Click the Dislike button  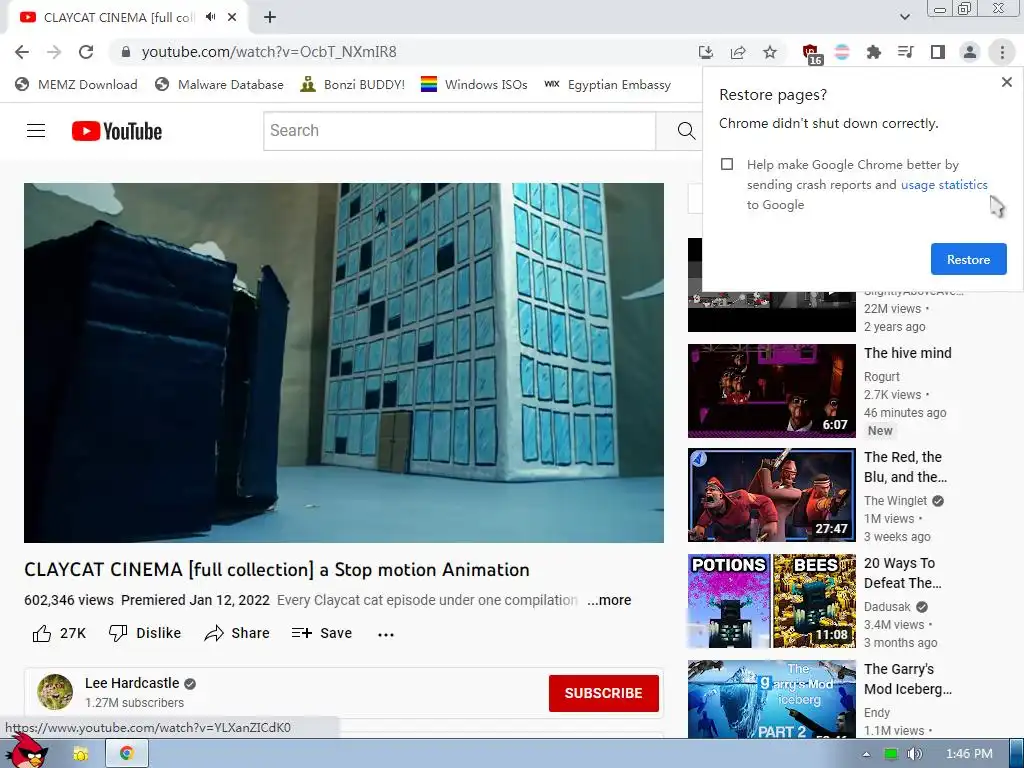(145, 633)
